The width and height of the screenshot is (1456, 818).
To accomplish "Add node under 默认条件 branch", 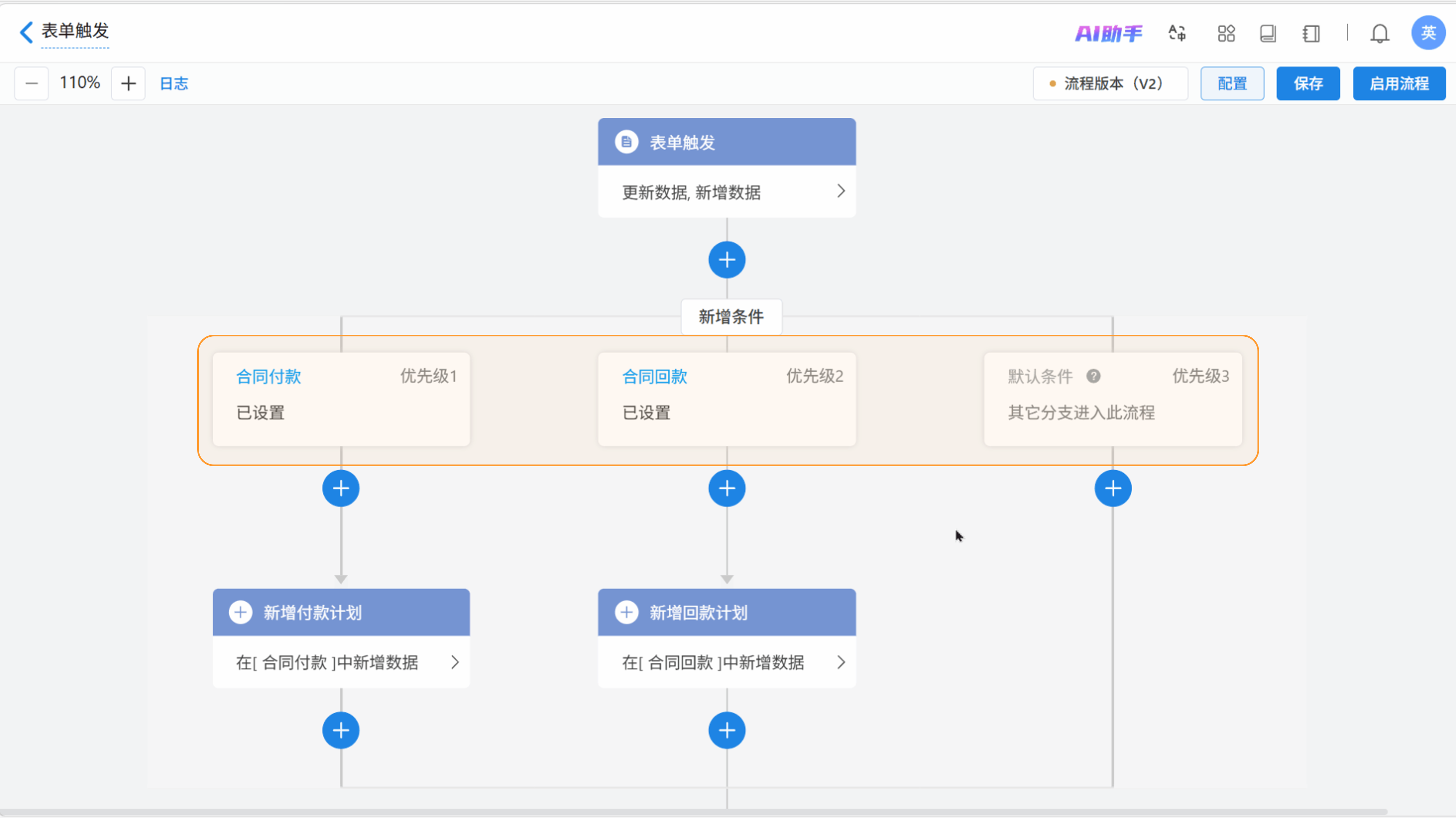I will tap(1112, 488).
